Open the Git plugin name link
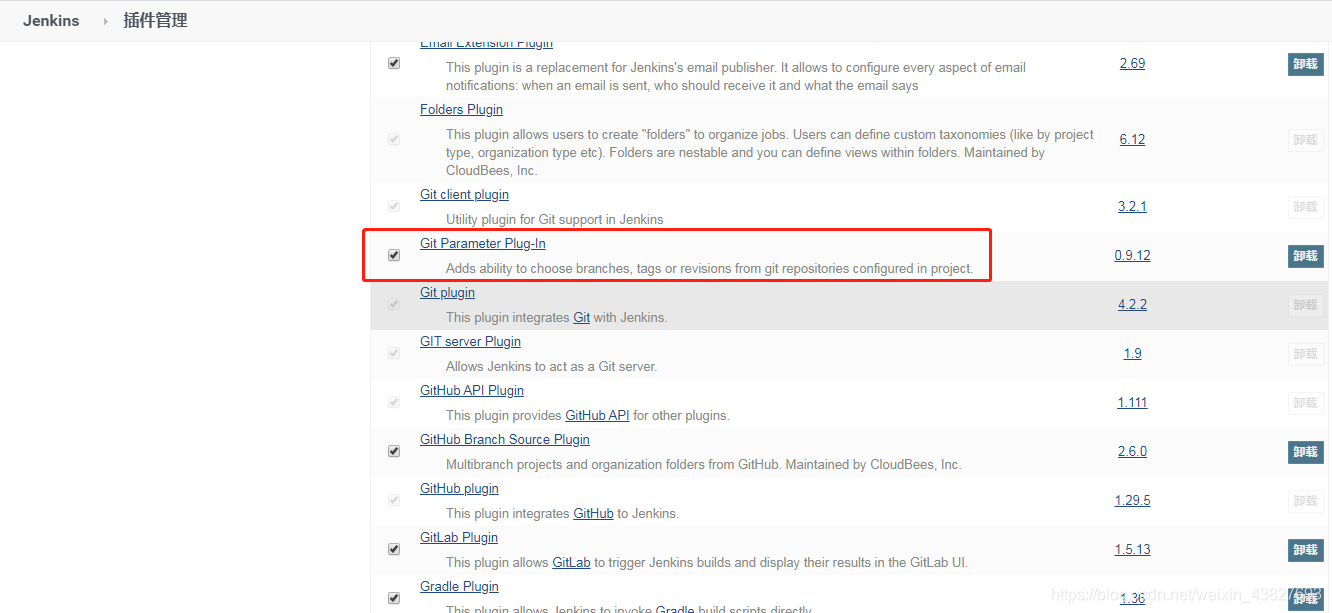The width and height of the screenshot is (1332, 613). click(447, 293)
